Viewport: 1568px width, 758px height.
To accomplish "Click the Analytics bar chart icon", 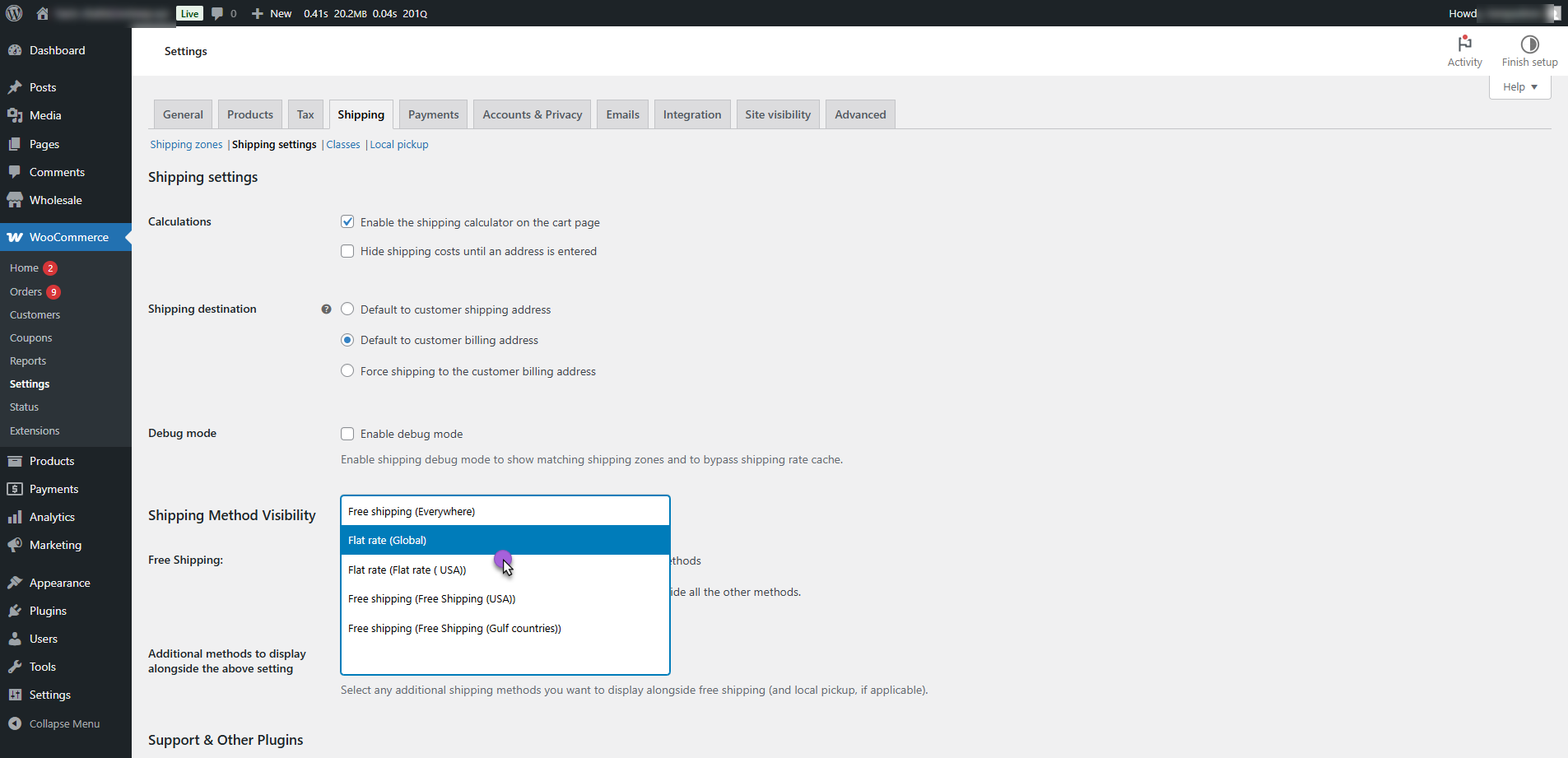I will click(x=15, y=517).
